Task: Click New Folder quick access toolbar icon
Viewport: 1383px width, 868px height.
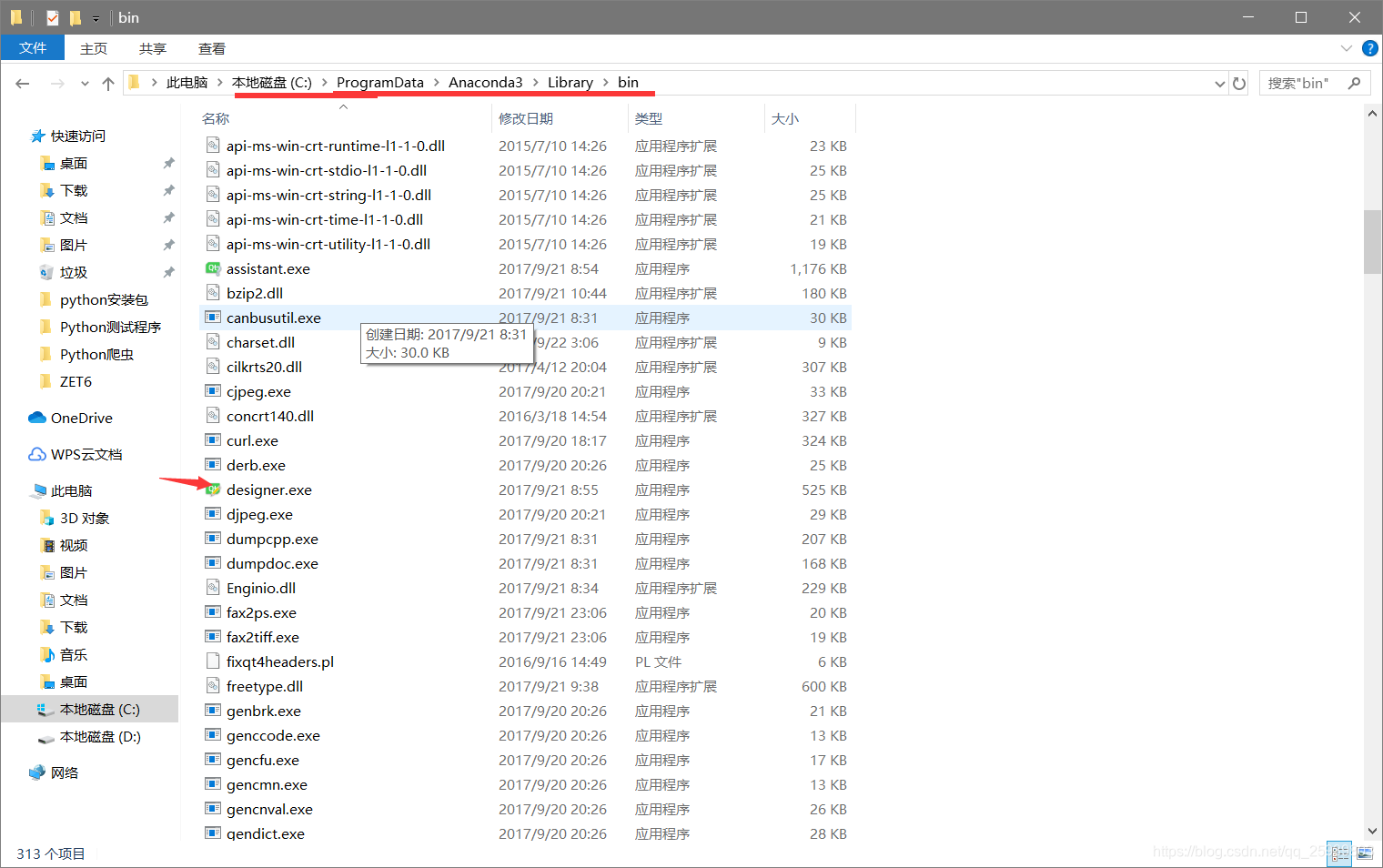Action: coord(76,17)
